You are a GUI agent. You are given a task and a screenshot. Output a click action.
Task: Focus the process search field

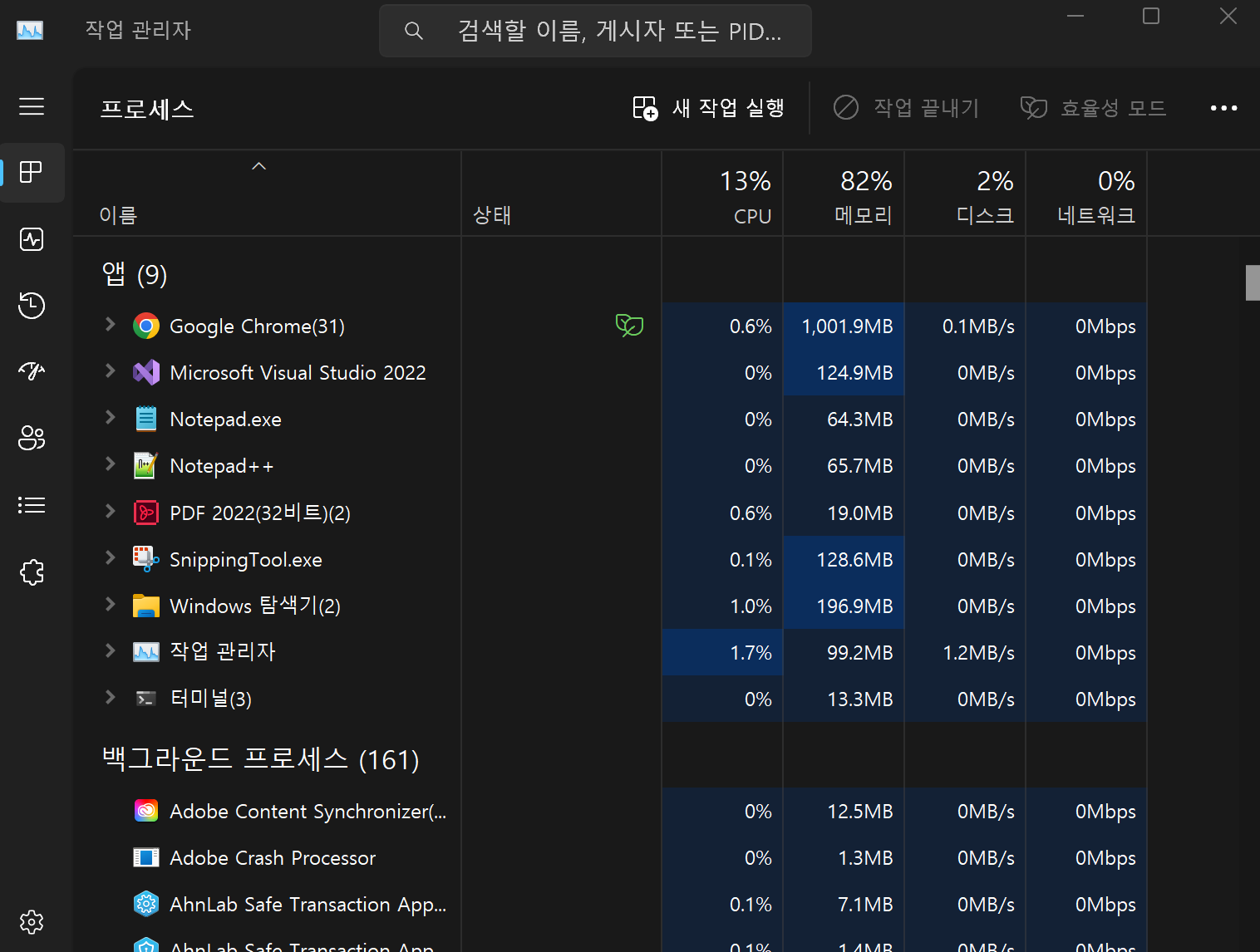pos(595,32)
